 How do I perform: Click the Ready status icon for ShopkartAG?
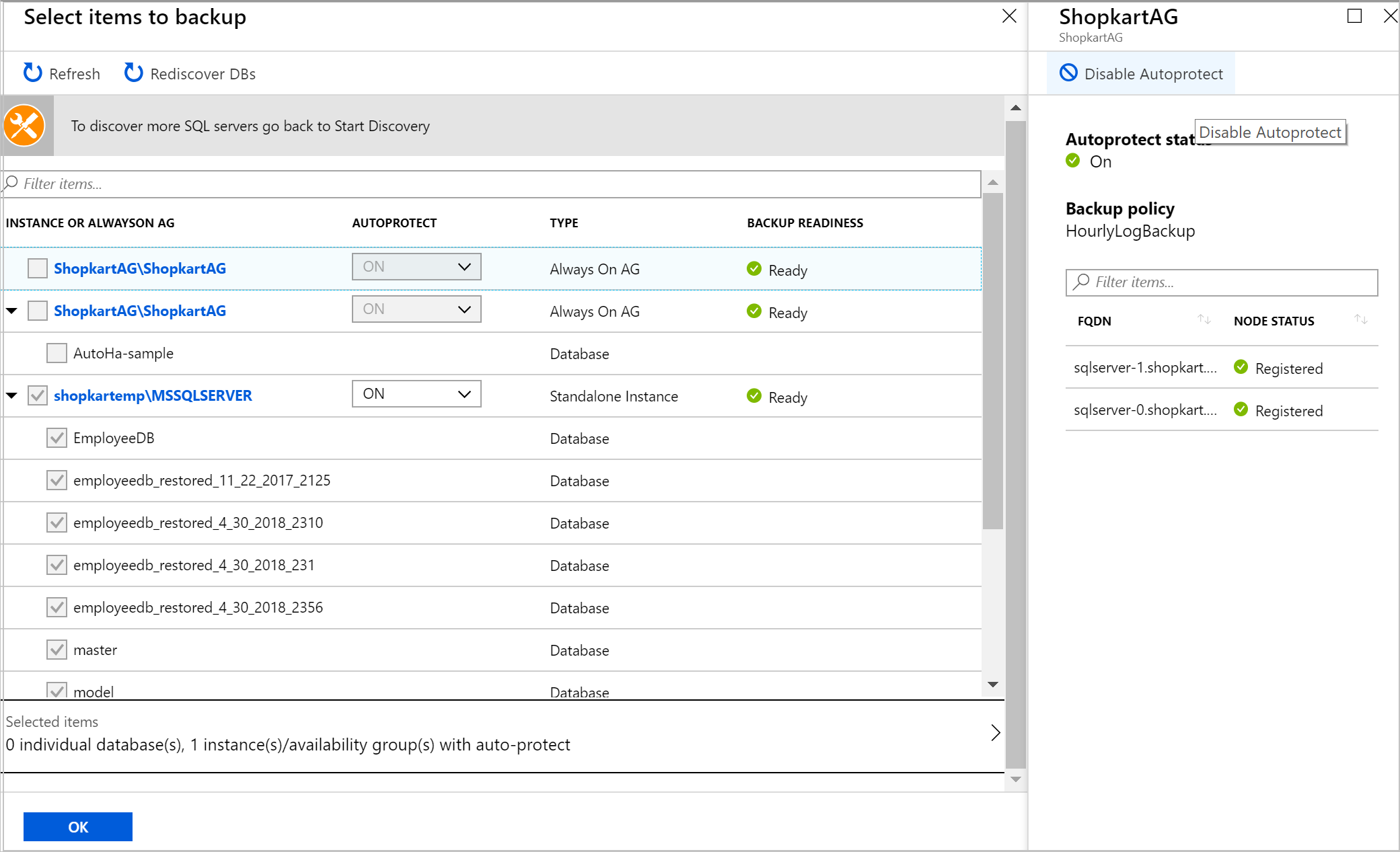pos(754,268)
